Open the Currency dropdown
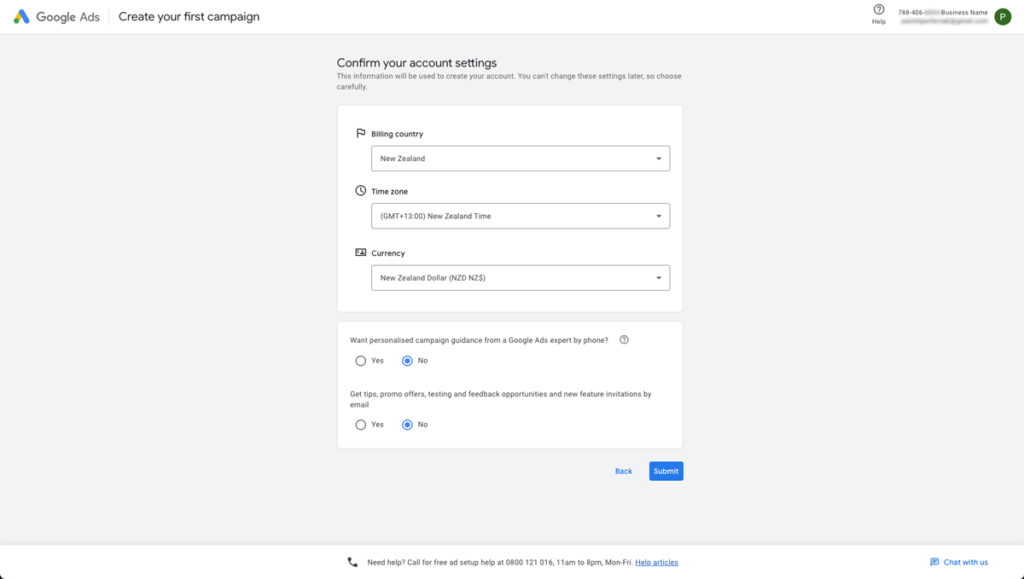This screenshot has width=1024, height=579. 520,278
